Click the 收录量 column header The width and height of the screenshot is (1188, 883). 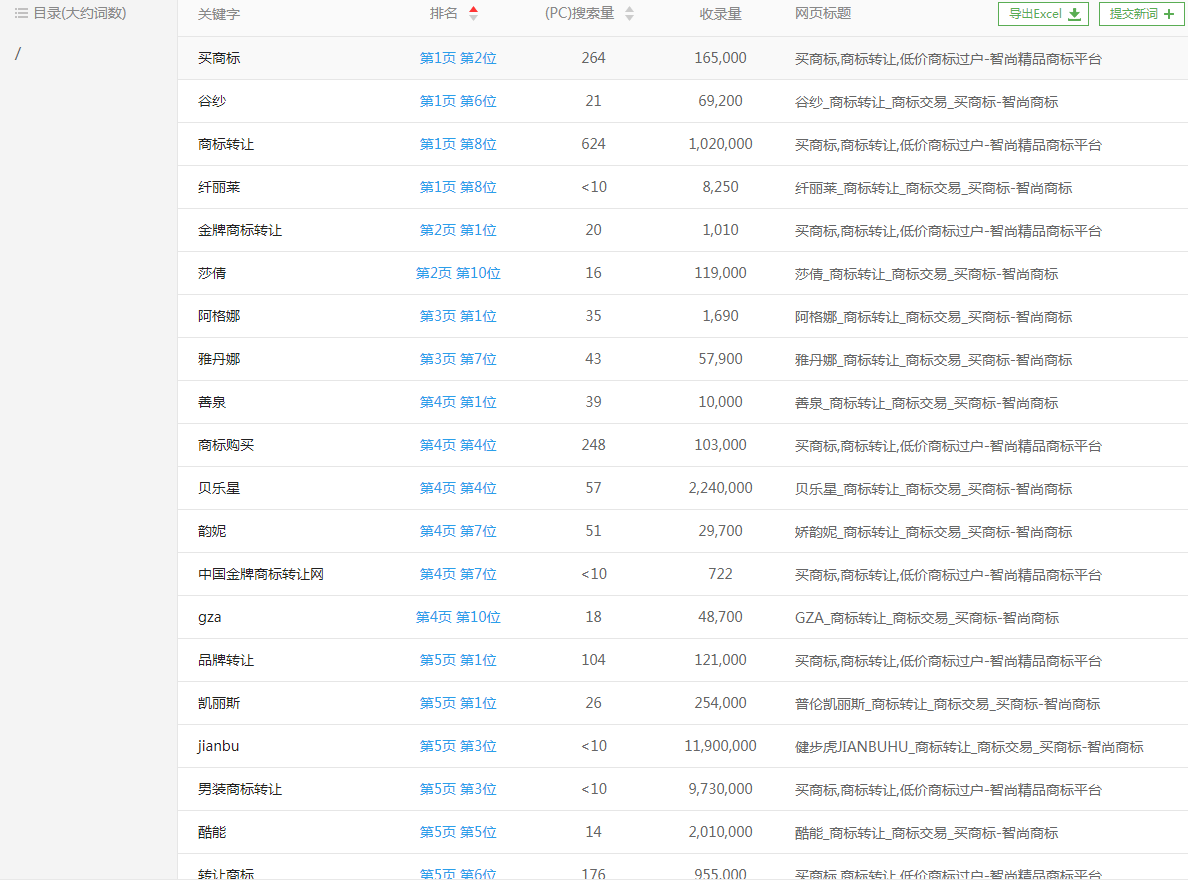coord(720,14)
